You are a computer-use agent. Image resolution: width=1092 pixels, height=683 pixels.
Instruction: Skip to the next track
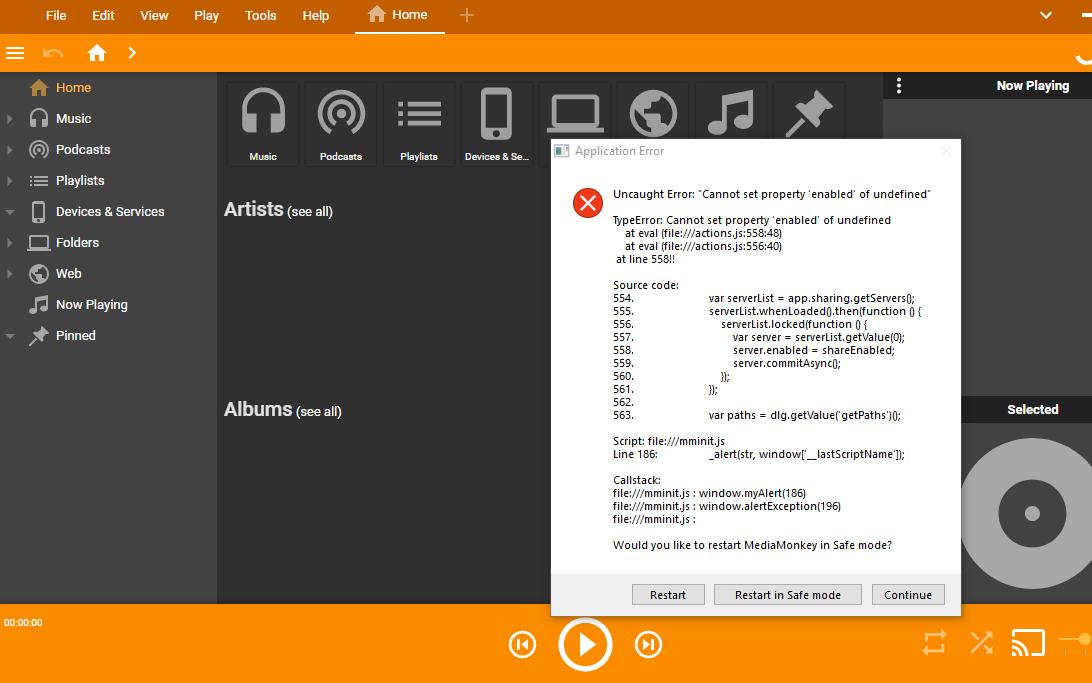tap(648, 645)
